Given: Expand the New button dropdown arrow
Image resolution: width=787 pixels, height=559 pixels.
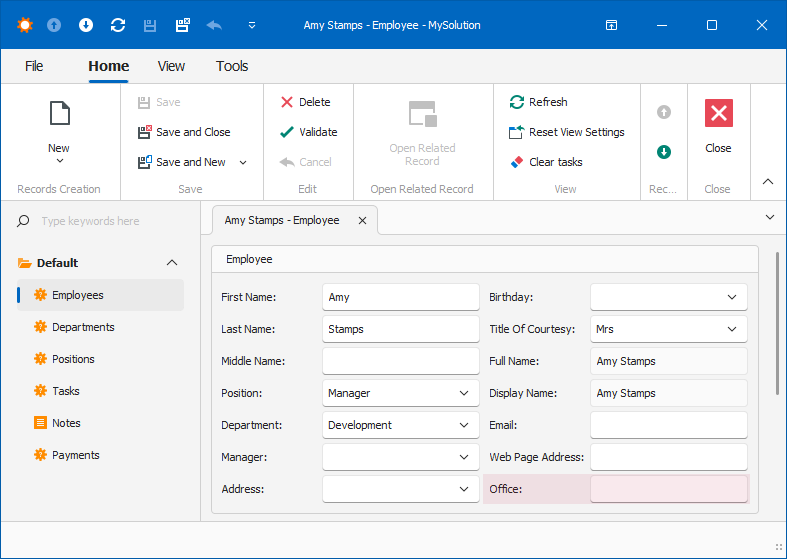Looking at the screenshot, I should (60, 161).
